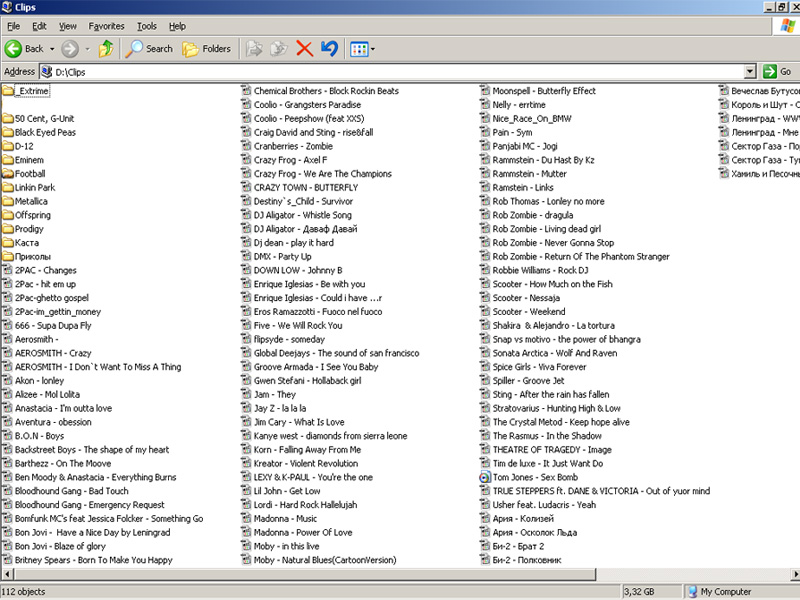Select file "DMX - Party Up"
The width and height of the screenshot is (800, 600).
[282, 256]
